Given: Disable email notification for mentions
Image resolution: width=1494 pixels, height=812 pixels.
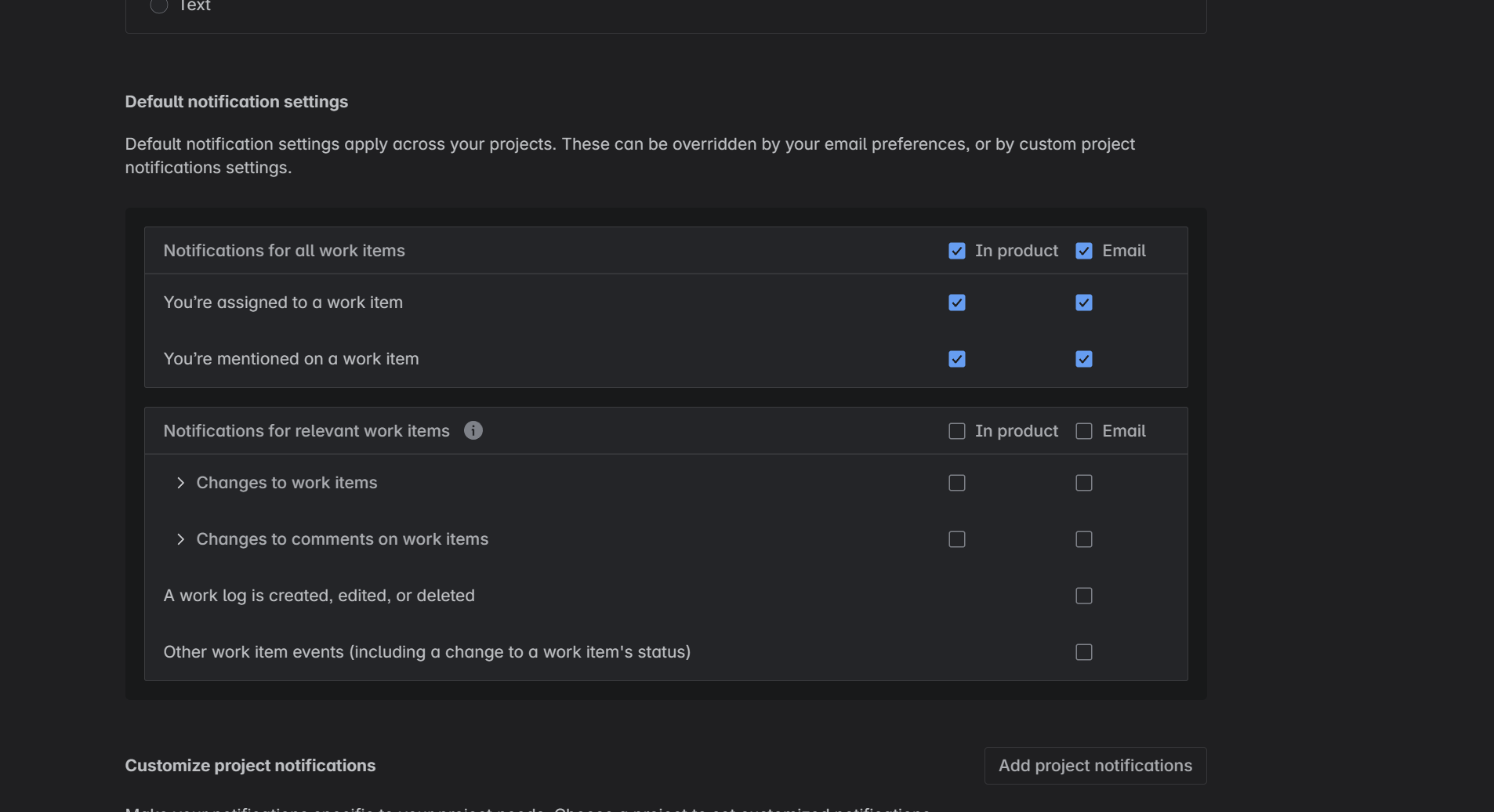Looking at the screenshot, I should [1084, 359].
